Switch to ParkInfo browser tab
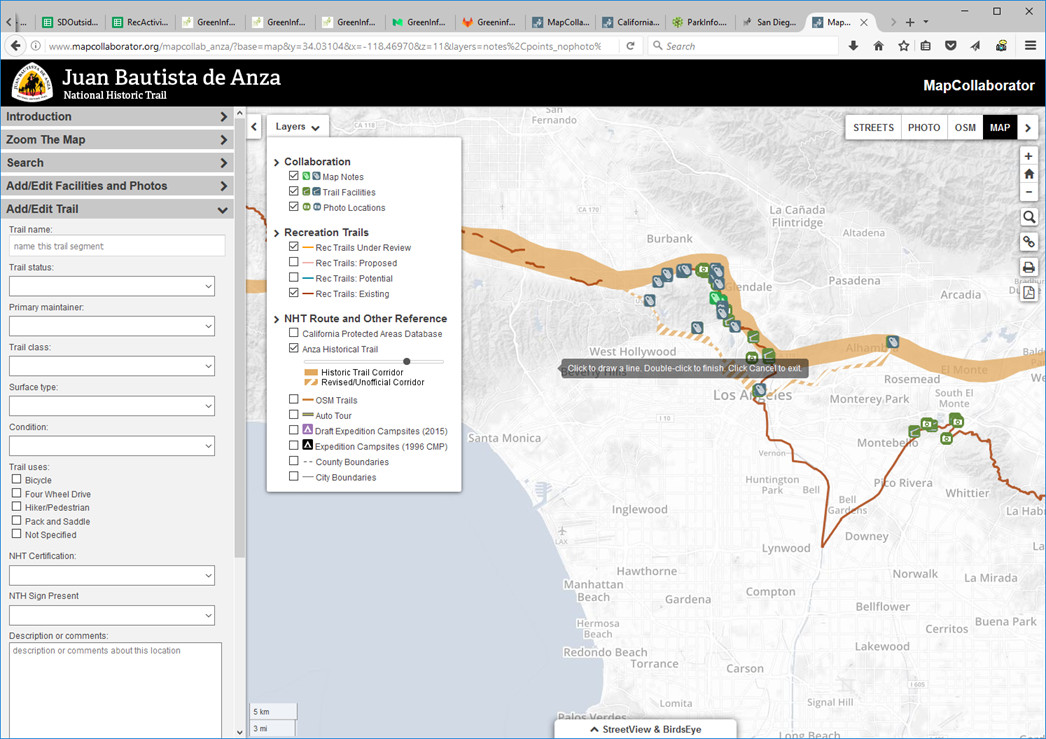Screen dimensions: 1046x739 click(x=700, y=22)
